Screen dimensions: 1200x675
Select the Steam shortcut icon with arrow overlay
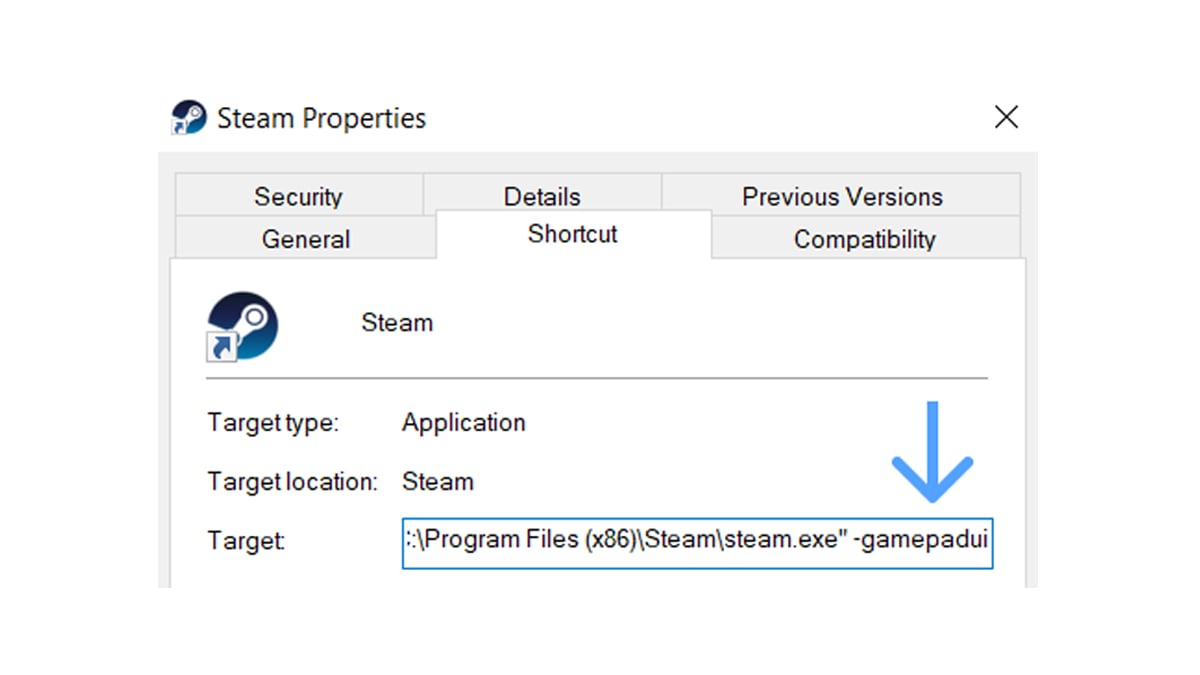pos(241,324)
